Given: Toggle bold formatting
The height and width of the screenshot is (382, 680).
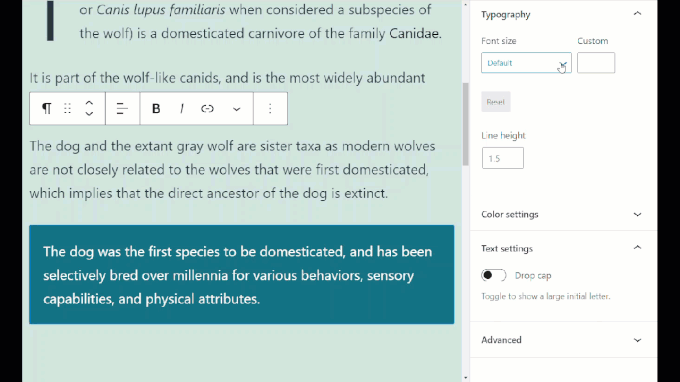Looking at the screenshot, I should (156, 108).
